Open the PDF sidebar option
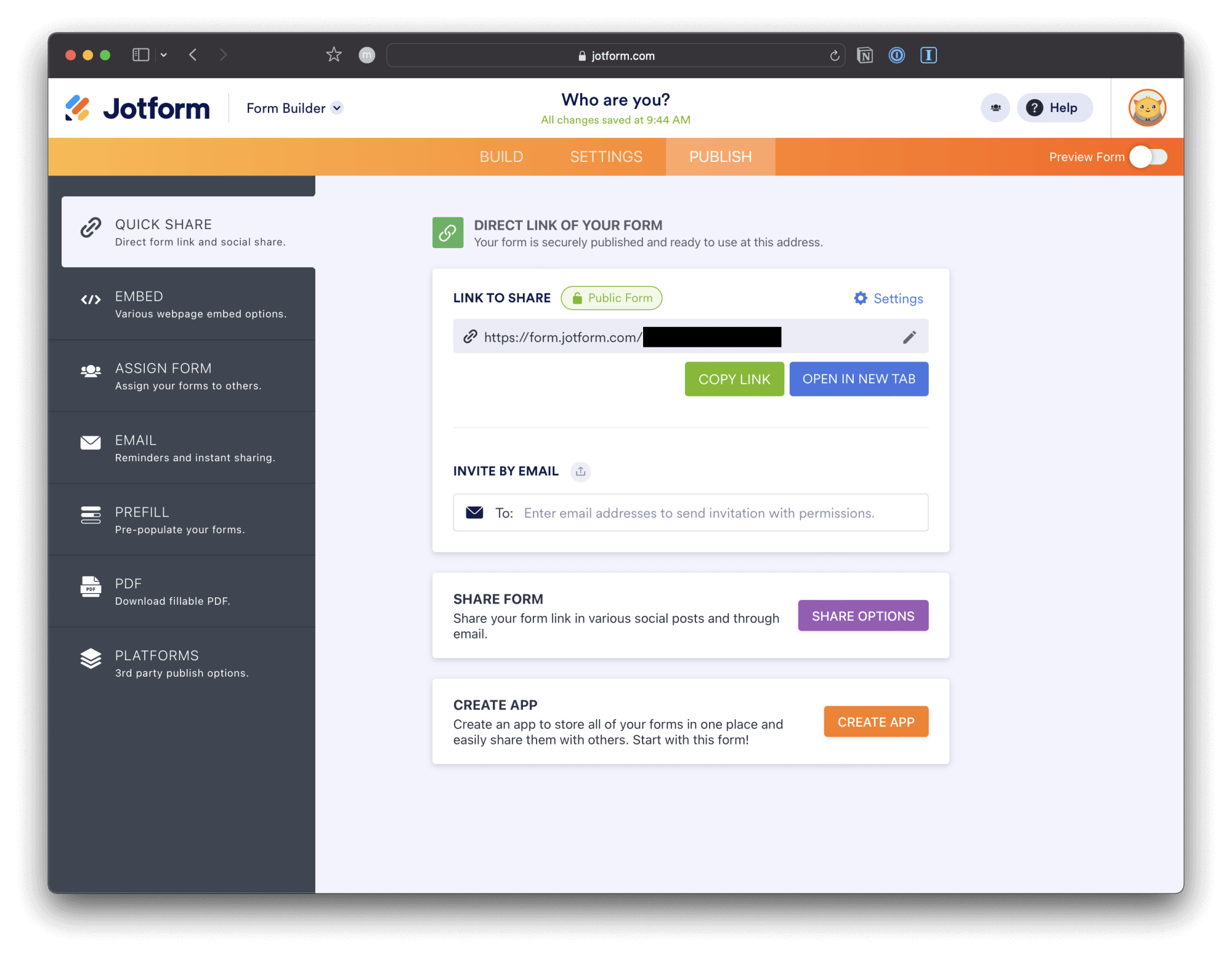The image size is (1232, 957). pyautogui.click(x=182, y=591)
